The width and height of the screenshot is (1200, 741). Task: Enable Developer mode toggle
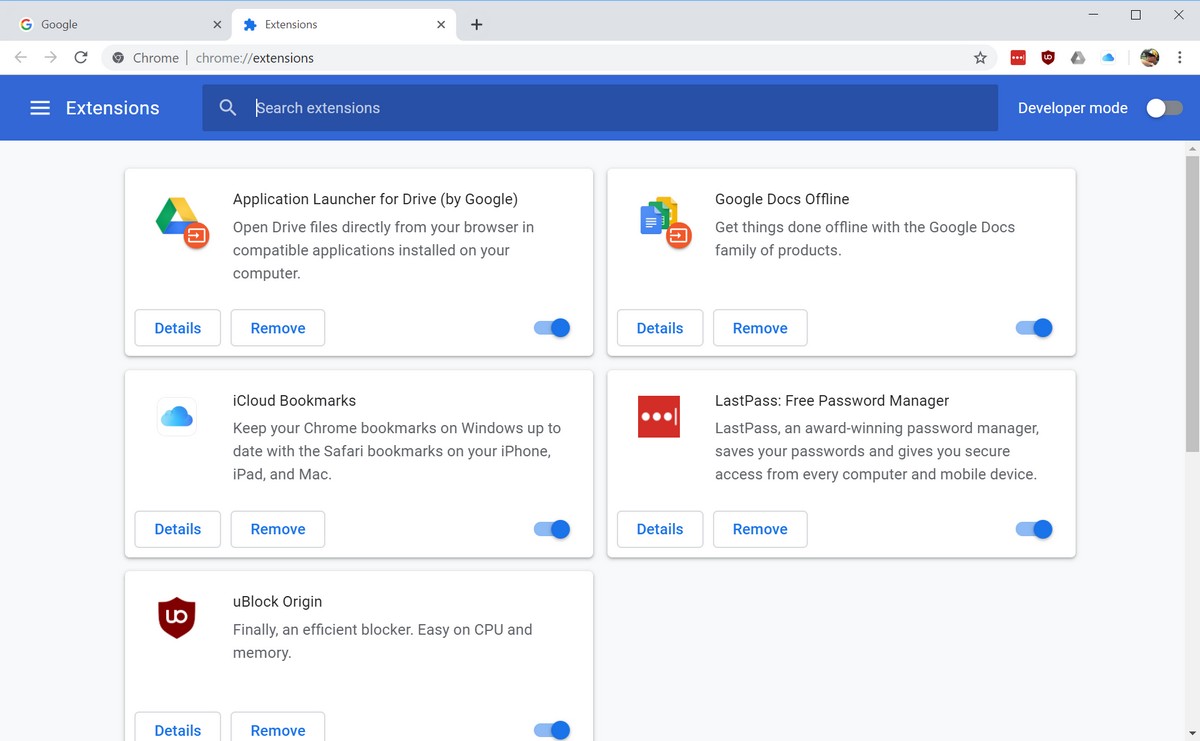pos(1163,108)
